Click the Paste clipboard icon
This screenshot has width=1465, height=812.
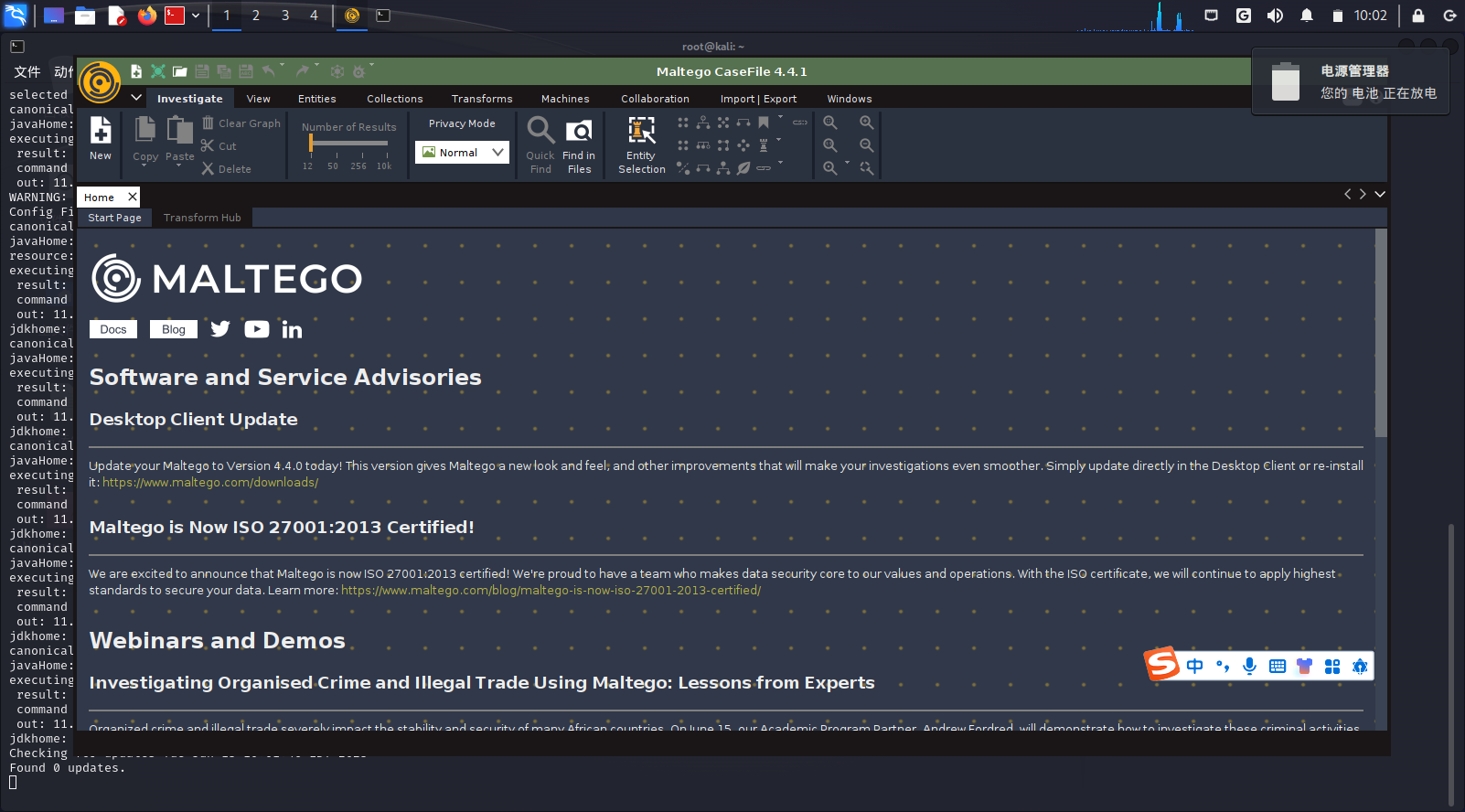(180, 130)
